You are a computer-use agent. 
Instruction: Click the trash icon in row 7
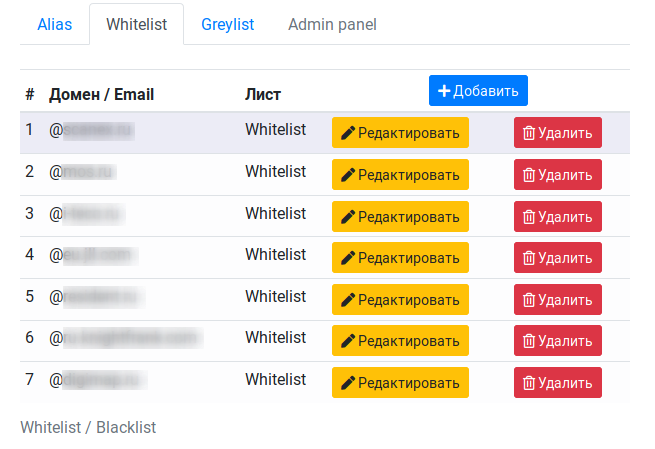coord(529,383)
